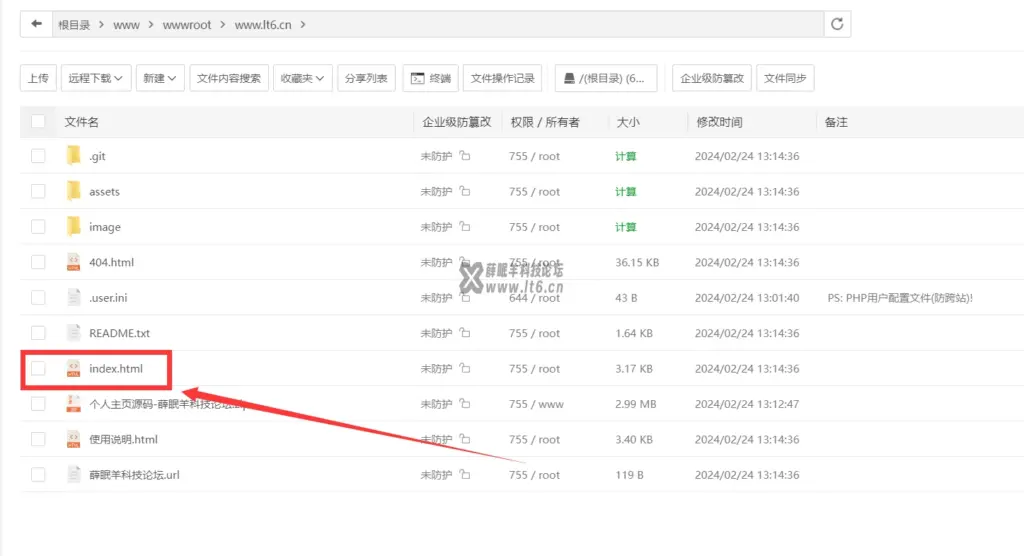Open the index.html file name
1024x556 pixels.
tap(116, 368)
